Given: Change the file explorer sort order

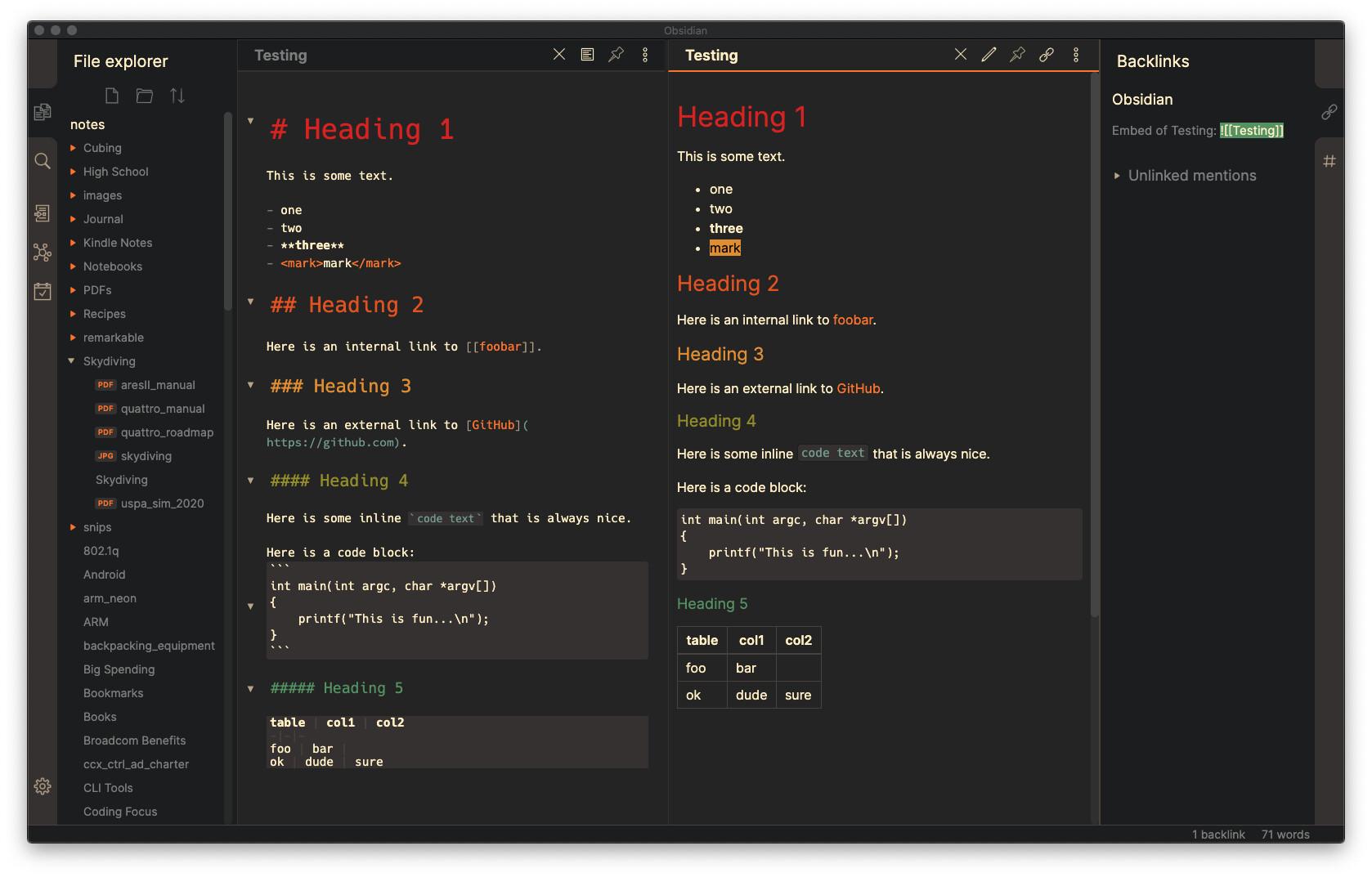Looking at the screenshot, I should [x=177, y=96].
